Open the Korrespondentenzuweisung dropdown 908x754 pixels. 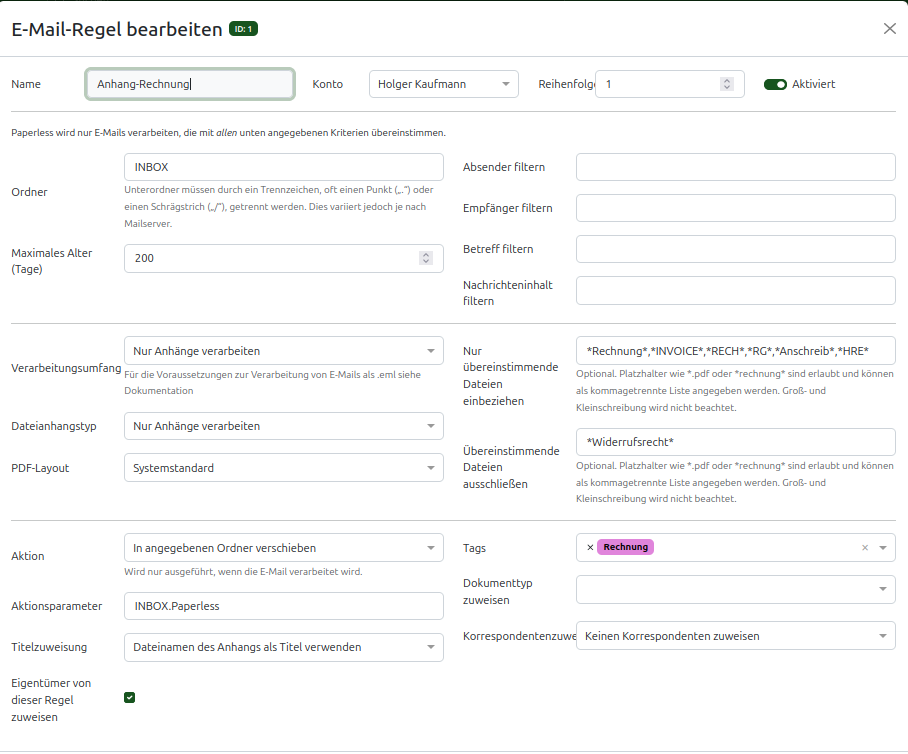click(735, 636)
